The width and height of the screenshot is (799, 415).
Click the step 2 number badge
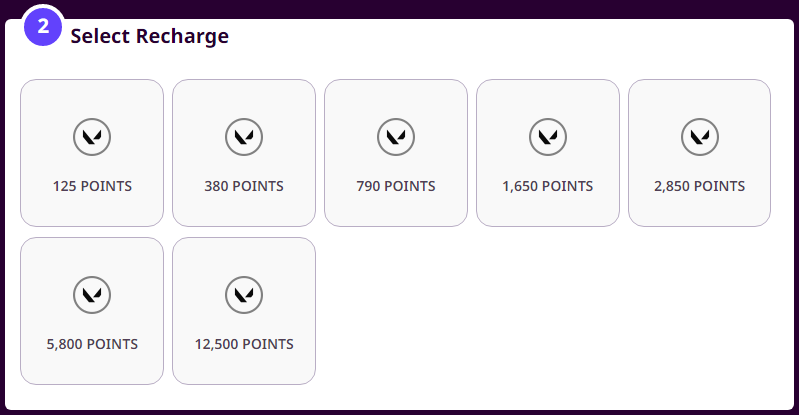click(x=43, y=27)
